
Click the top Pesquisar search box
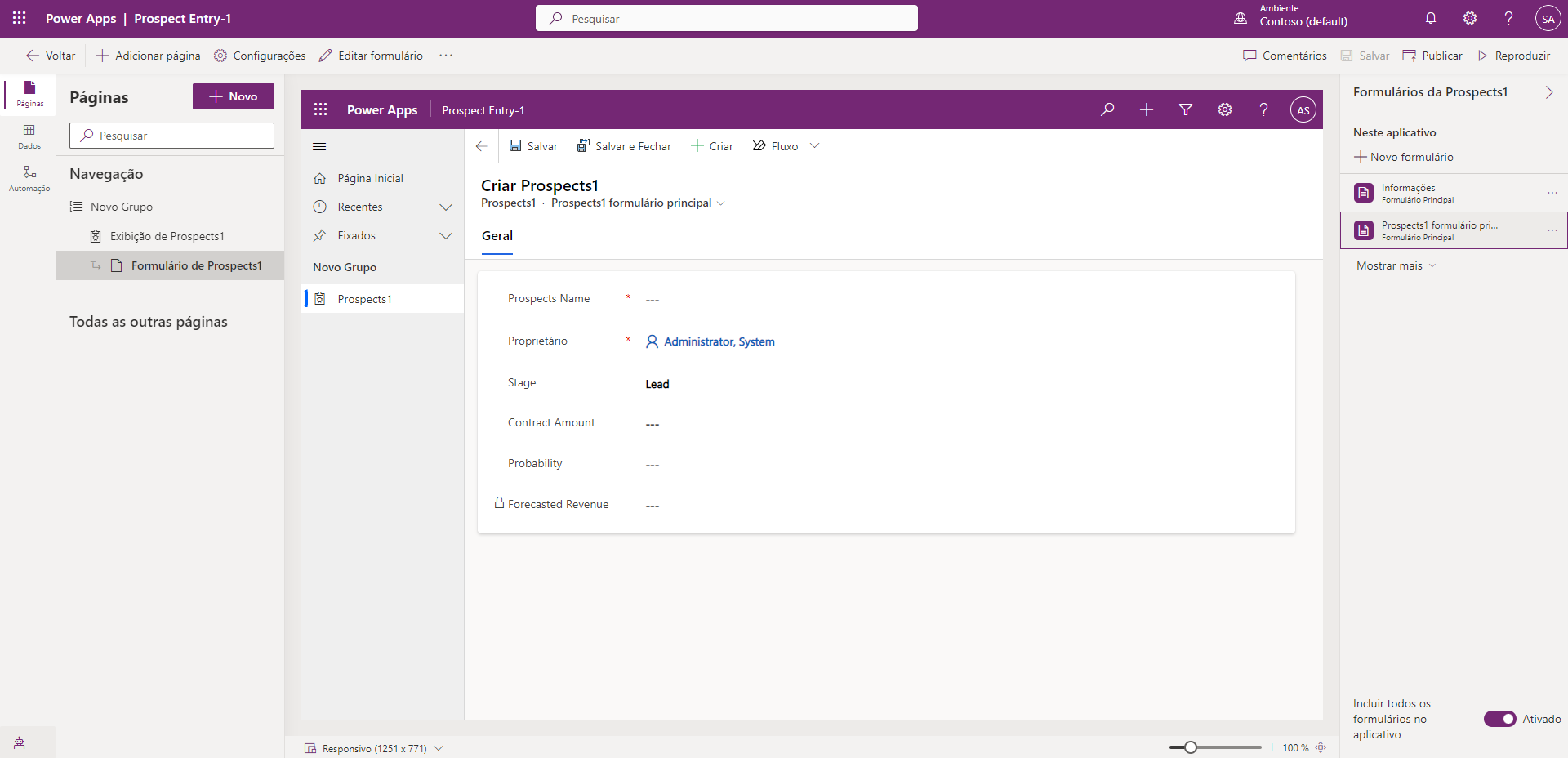727,18
